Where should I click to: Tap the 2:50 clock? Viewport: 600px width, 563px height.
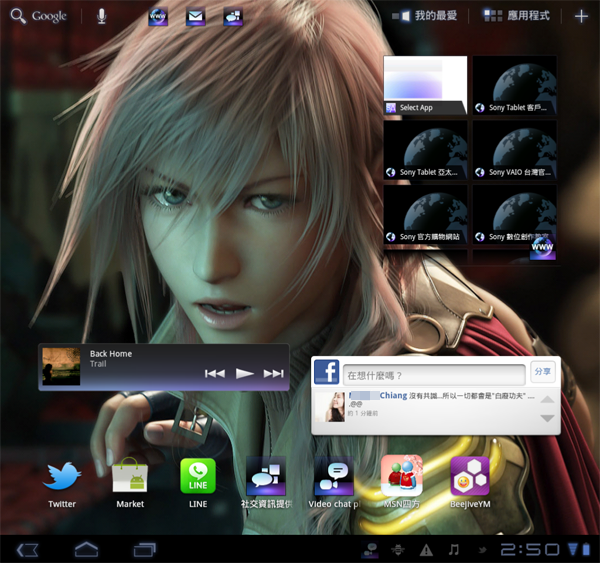(x=530, y=550)
